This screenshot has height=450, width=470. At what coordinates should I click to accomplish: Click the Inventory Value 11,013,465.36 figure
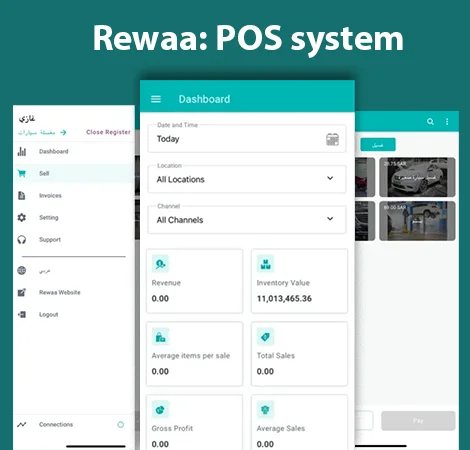[284, 298]
